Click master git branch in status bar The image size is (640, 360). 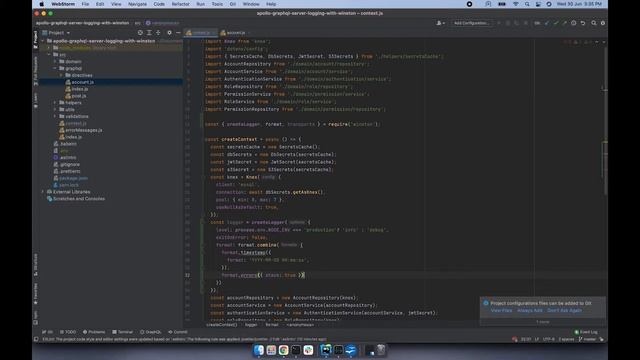pyautogui.click(x=587, y=340)
